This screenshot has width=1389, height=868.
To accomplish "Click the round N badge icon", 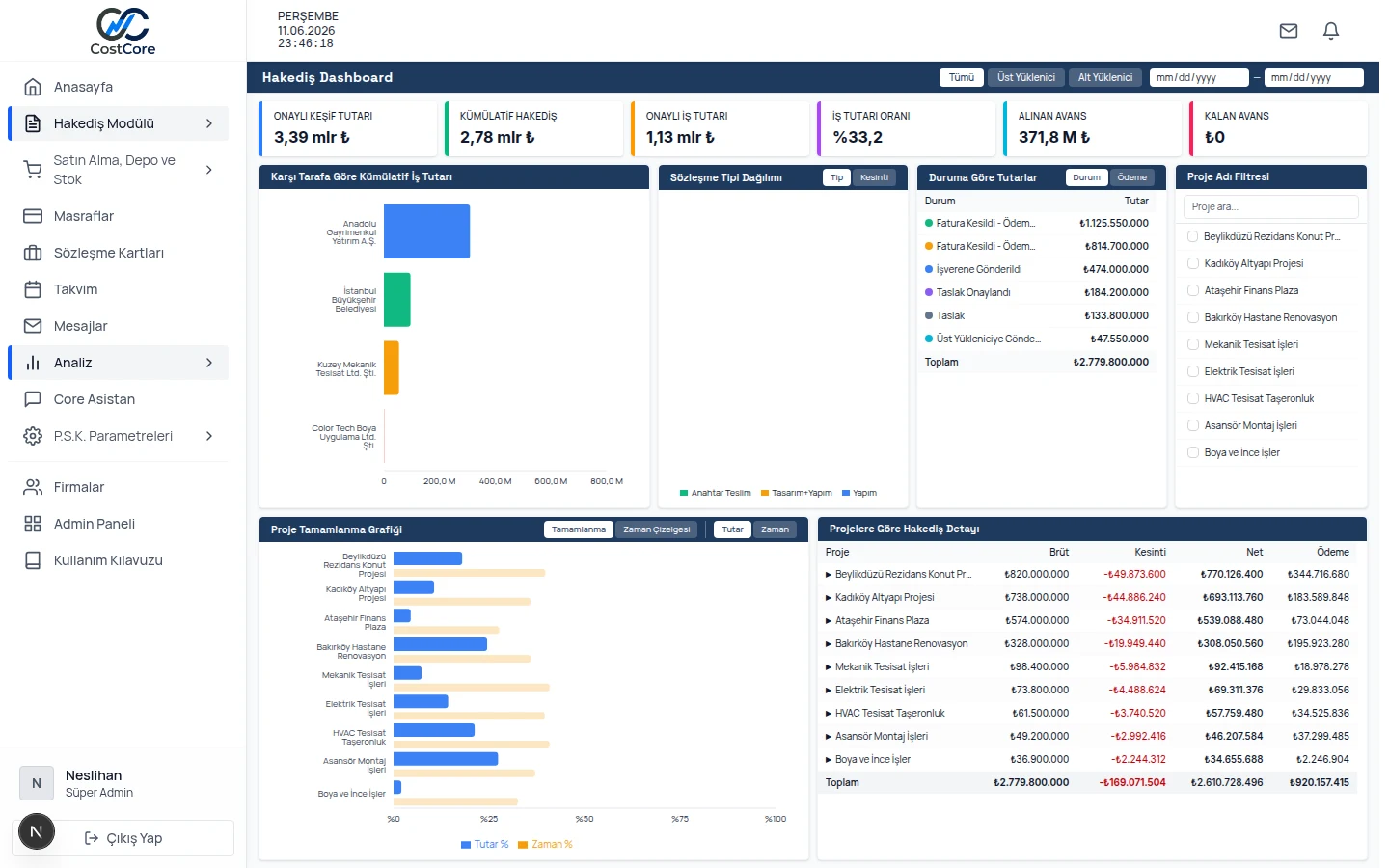I will (x=37, y=831).
